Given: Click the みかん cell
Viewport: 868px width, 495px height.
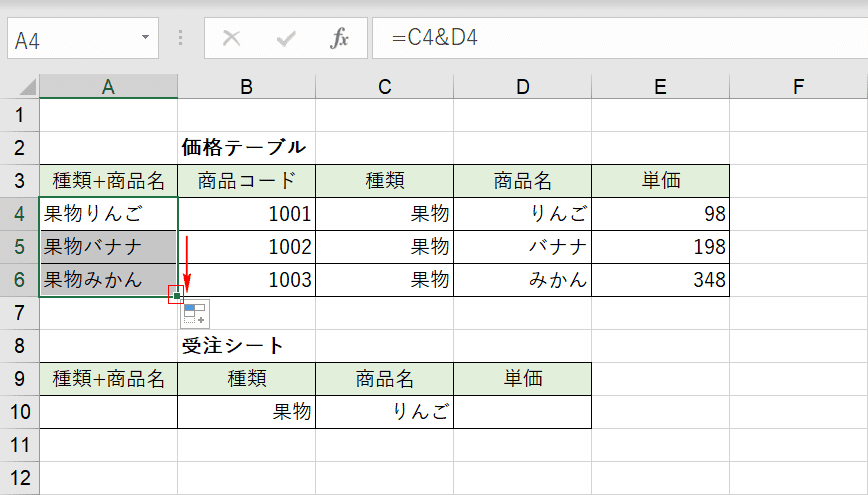Looking at the screenshot, I should pyautogui.click(x=523, y=280).
